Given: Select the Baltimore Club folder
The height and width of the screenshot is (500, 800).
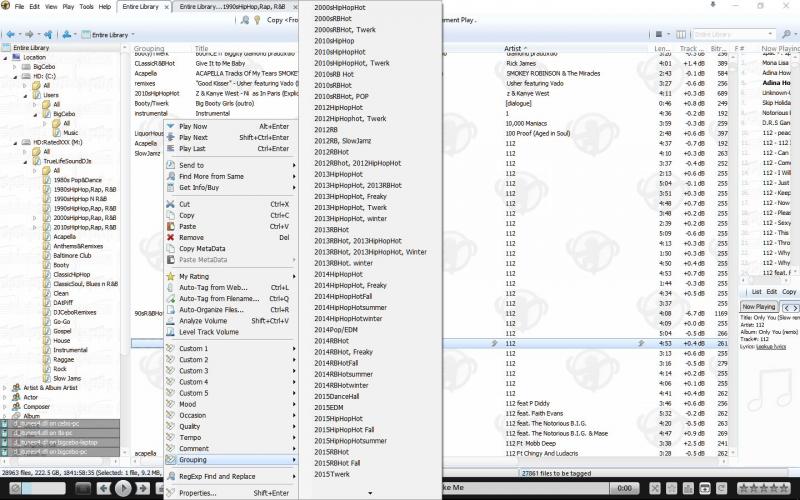Looking at the screenshot, I should coord(72,256).
